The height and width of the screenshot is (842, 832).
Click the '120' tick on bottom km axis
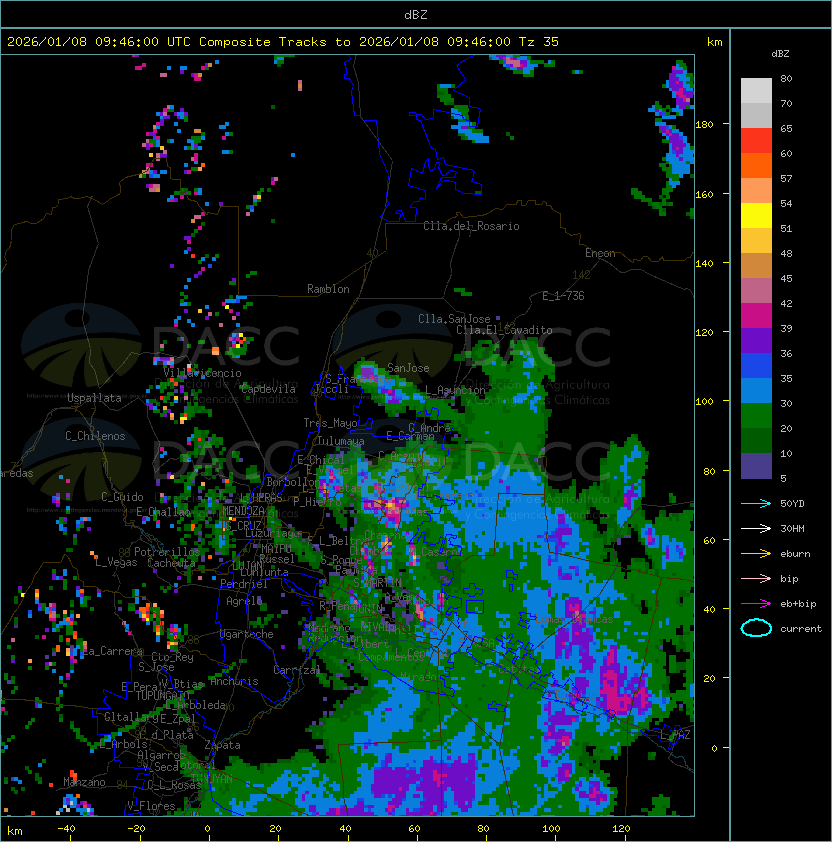point(621,829)
